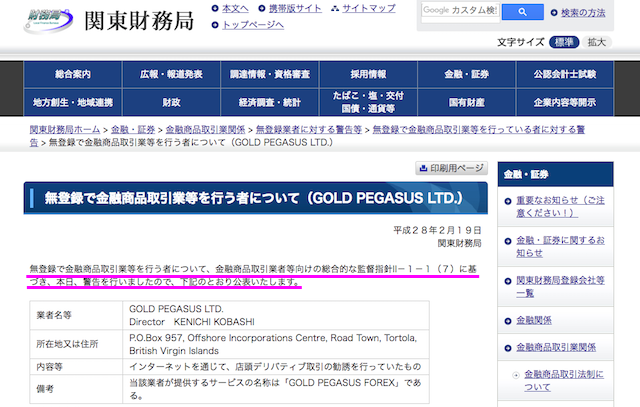640x407 pixels.
Task: Click the site map icon beside サイトマップ
Action: click(335, 9)
